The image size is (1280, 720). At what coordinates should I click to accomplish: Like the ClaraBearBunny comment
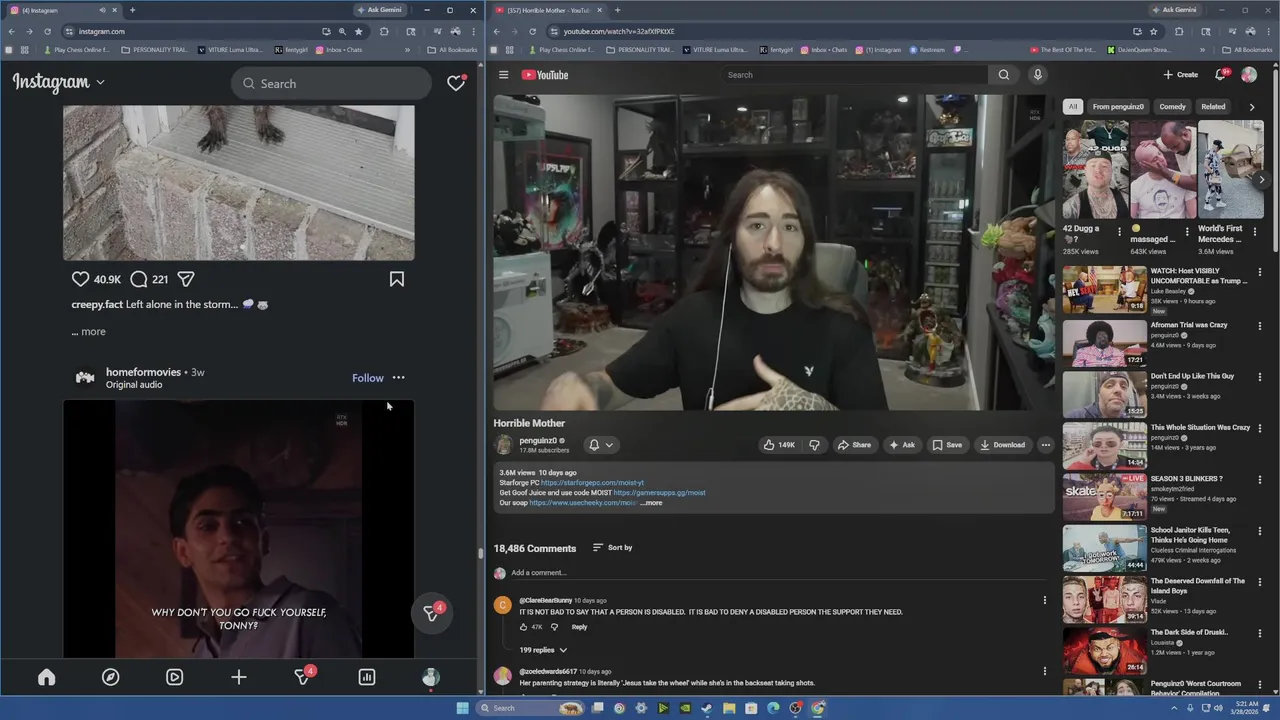point(523,627)
